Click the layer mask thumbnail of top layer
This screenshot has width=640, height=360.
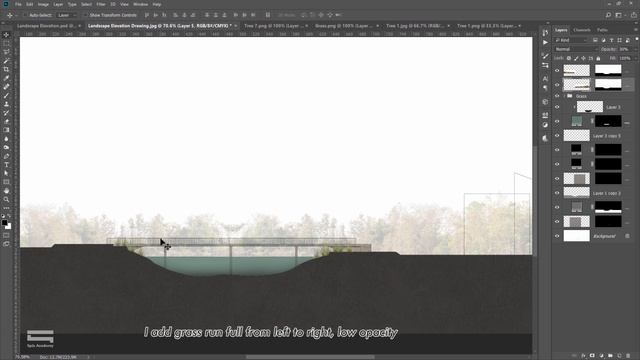point(608,70)
